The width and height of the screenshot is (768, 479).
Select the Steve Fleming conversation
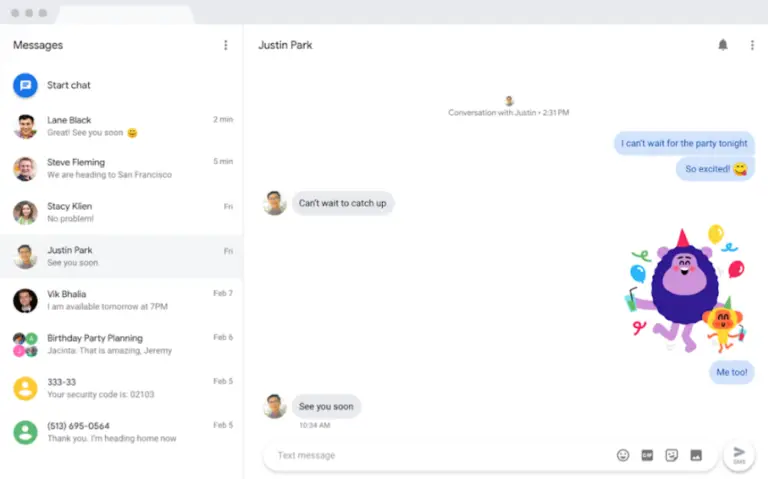pos(122,168)
